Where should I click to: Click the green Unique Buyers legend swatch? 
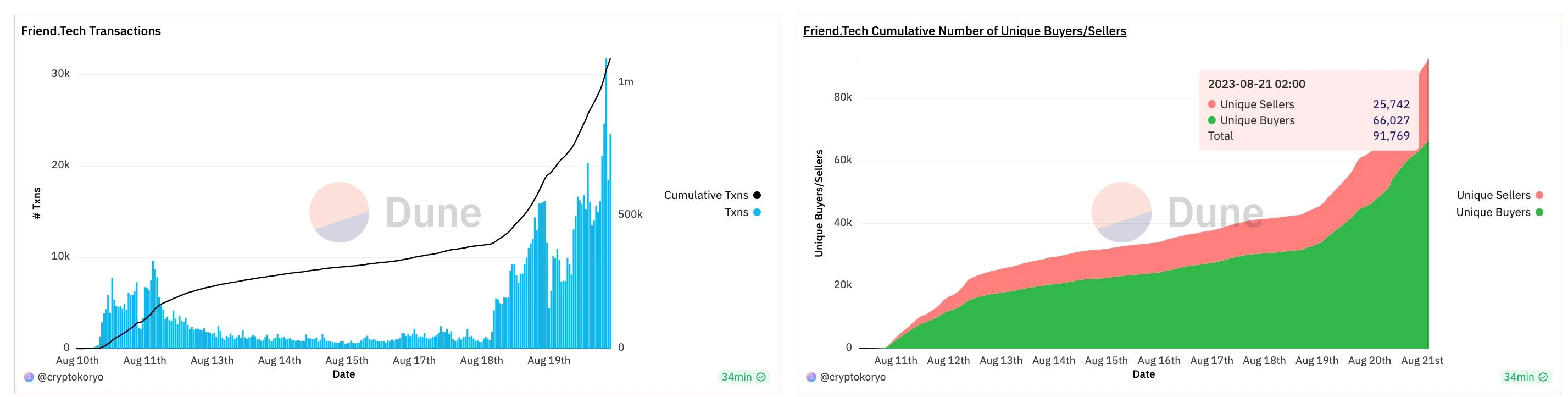pos(1539,212)
